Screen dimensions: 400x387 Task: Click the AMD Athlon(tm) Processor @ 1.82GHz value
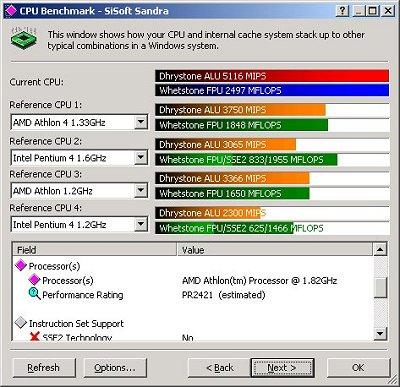[x=260, y=280]
